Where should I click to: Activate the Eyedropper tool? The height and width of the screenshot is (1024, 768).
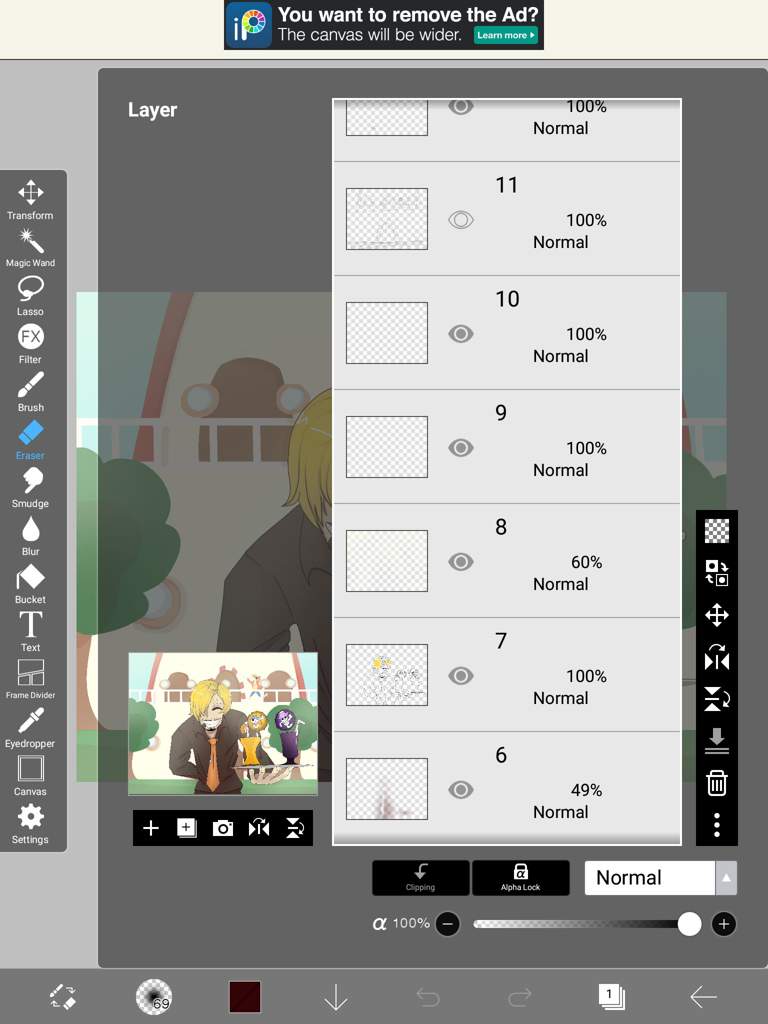coord(30,728)
